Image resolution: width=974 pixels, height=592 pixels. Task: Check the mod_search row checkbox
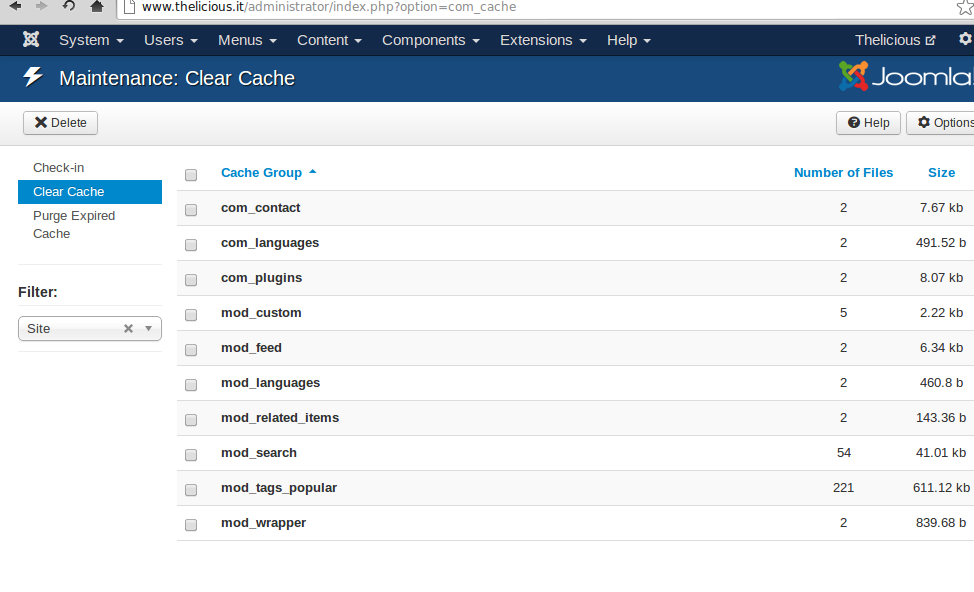click(191, 455)
